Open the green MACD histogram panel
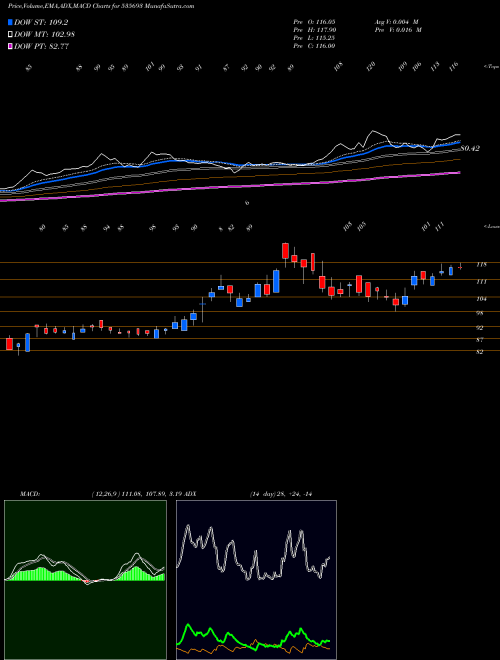Screen dimensions: 500x660 pos(85,580)
